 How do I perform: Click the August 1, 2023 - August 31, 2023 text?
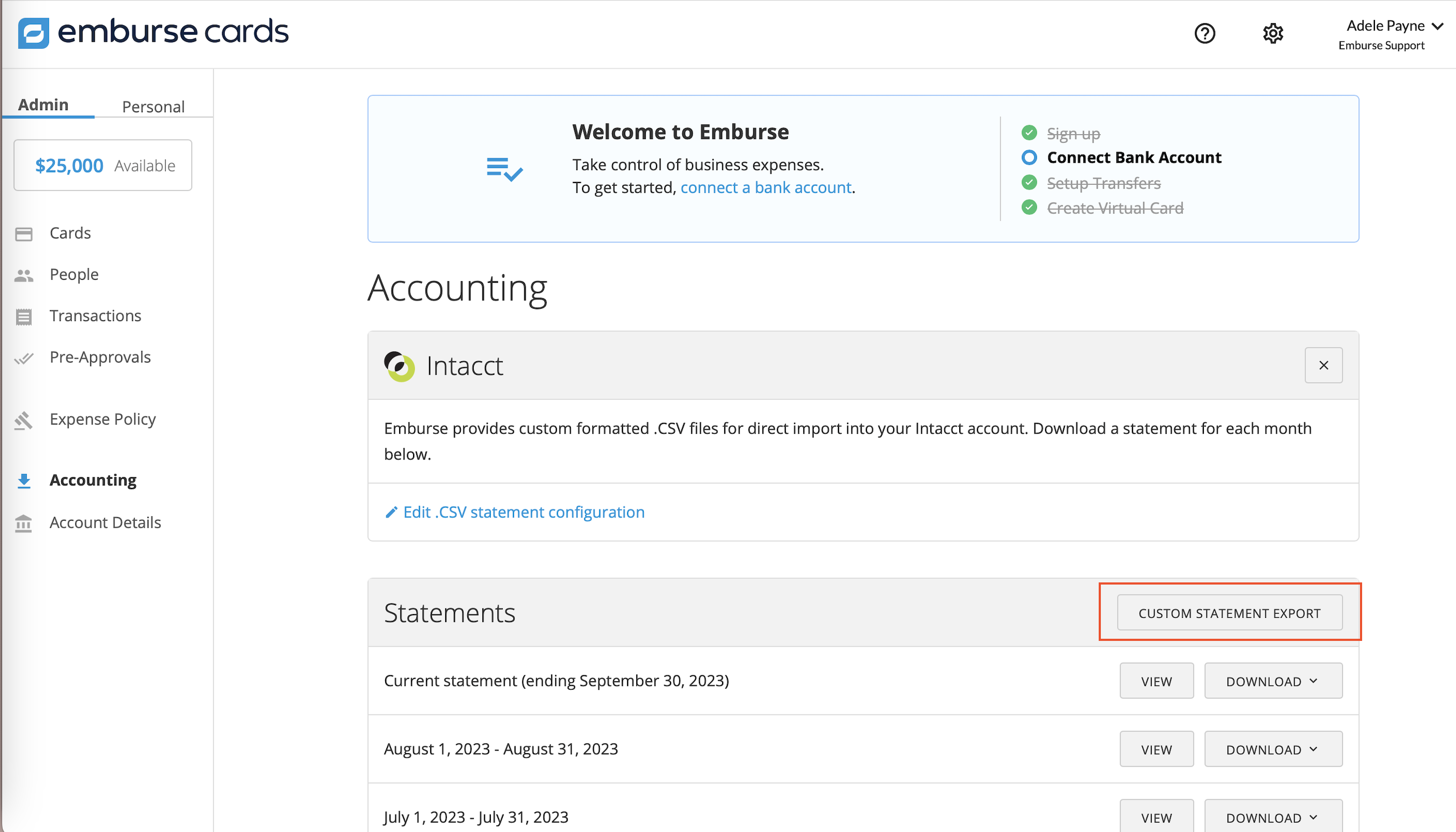click(501, 749)
